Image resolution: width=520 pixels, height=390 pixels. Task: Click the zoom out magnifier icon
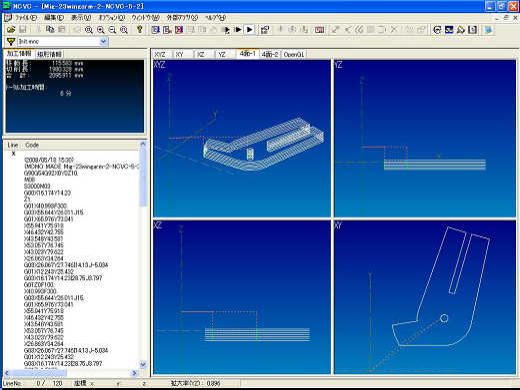[112, 30]
